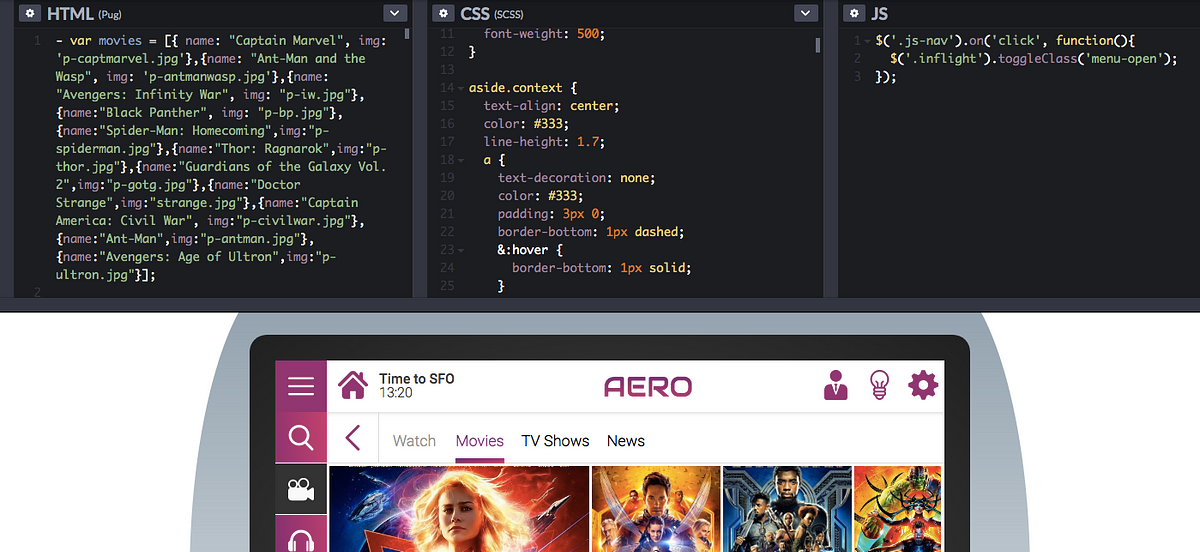Select the video camera sidebar icon
The height and width of the screenshot is (552, 1200).
(x=301, y=489)
